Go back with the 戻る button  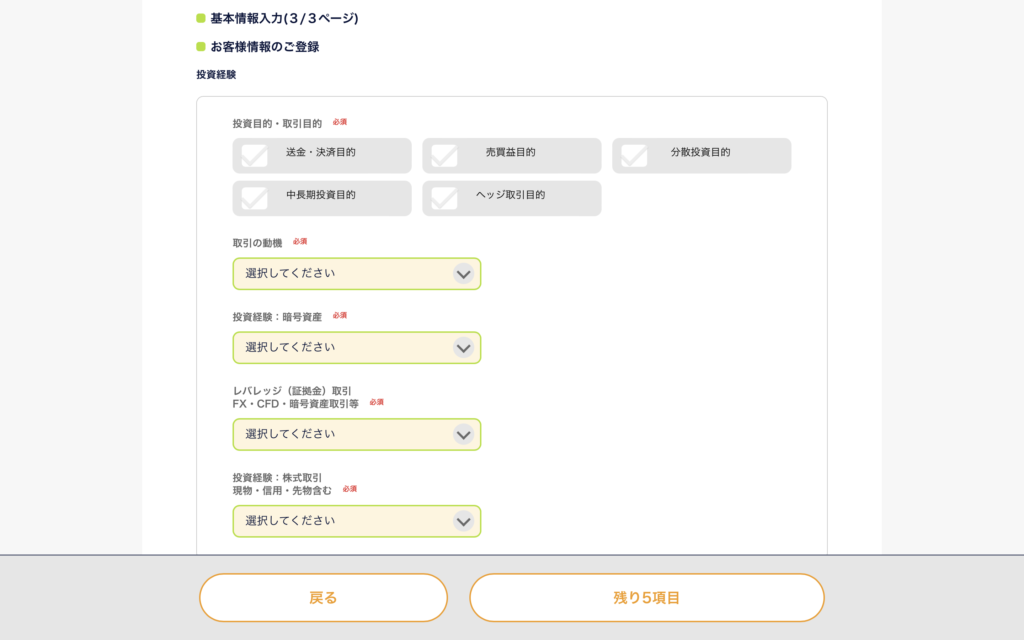point(323,598)
